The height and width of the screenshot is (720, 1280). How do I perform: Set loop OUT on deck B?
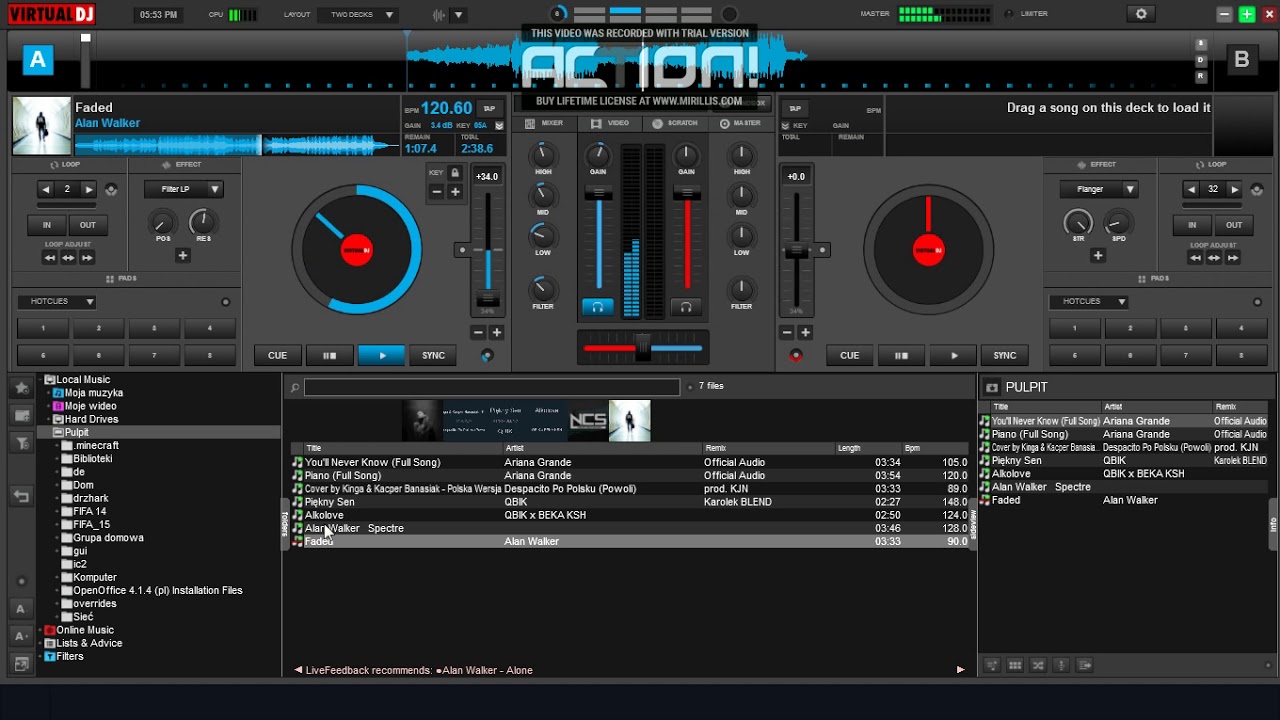click(x=1234, y=225)
